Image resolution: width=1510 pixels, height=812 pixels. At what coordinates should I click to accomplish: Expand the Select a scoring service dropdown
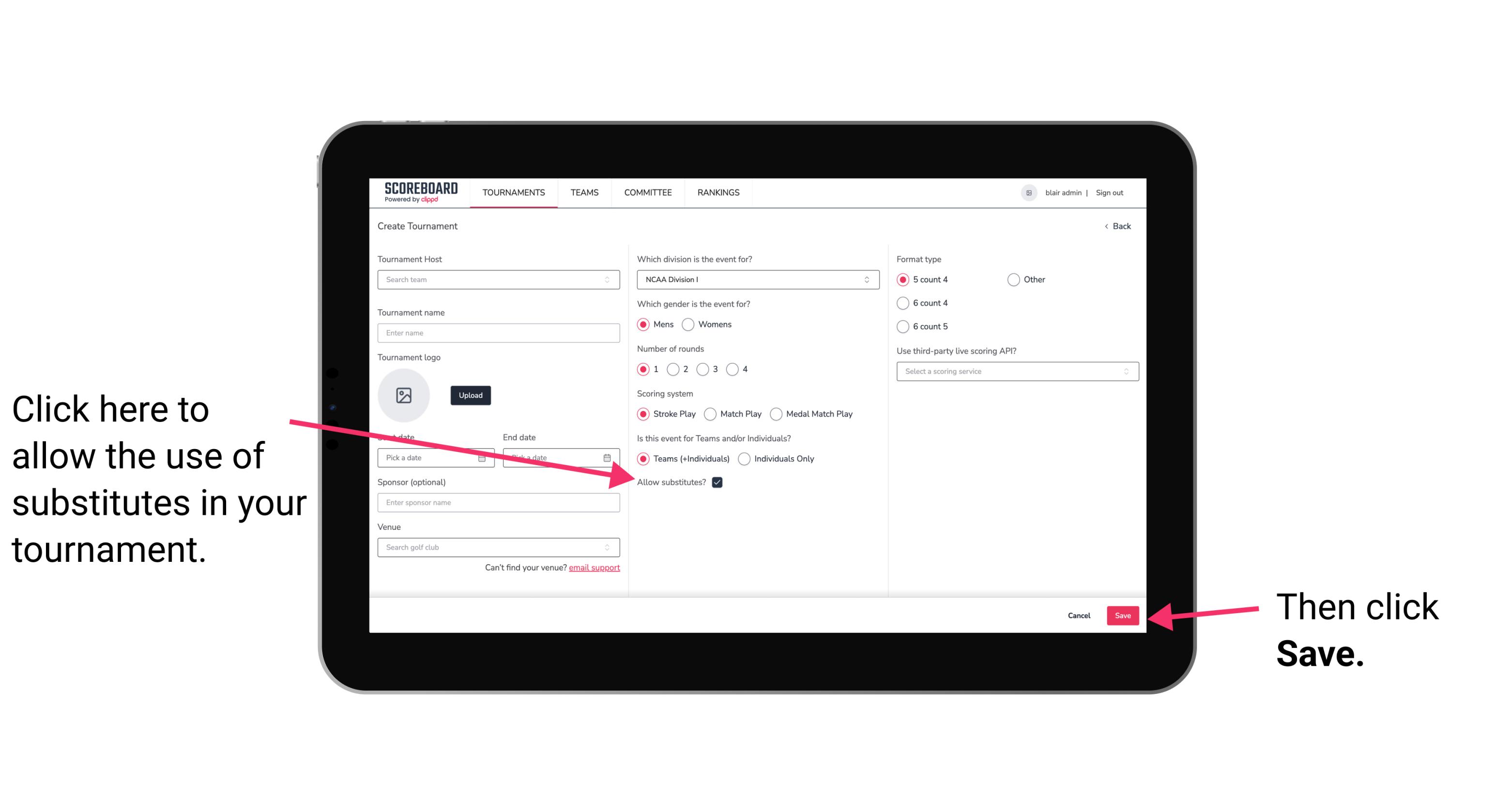coord(1014,372)
